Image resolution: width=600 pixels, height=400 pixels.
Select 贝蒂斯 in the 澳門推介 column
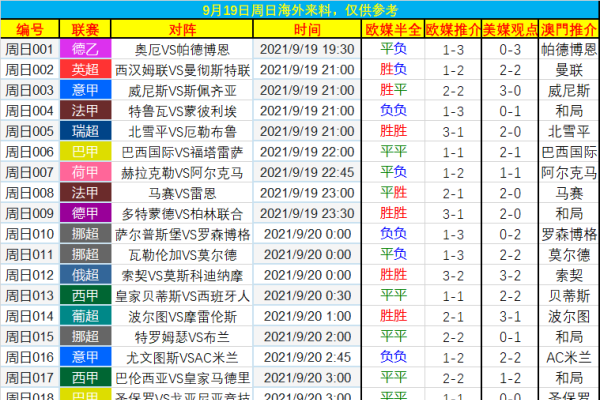[x=569, y=296]
